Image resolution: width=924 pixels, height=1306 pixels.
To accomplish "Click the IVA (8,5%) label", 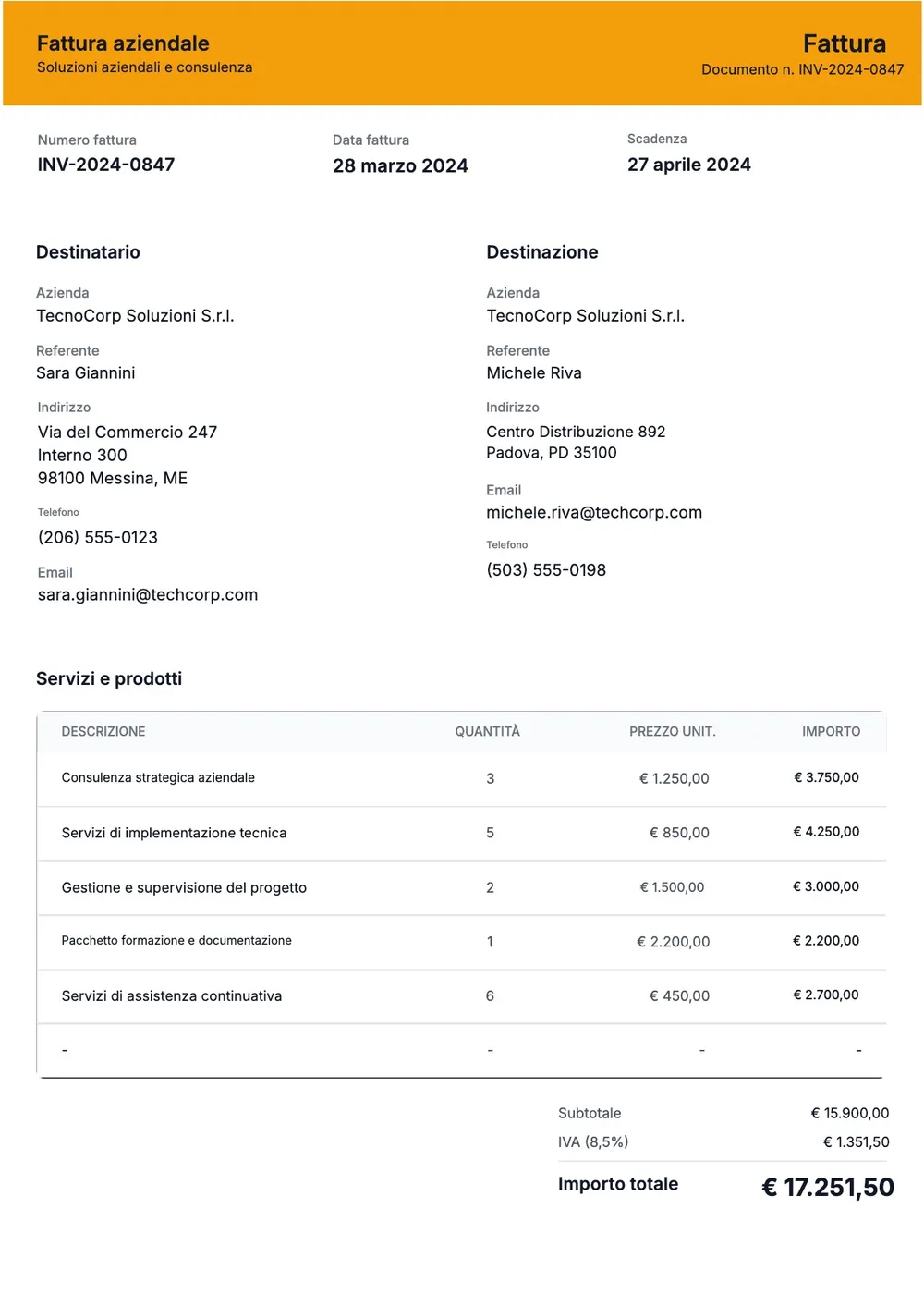I will click(593, 1142).
